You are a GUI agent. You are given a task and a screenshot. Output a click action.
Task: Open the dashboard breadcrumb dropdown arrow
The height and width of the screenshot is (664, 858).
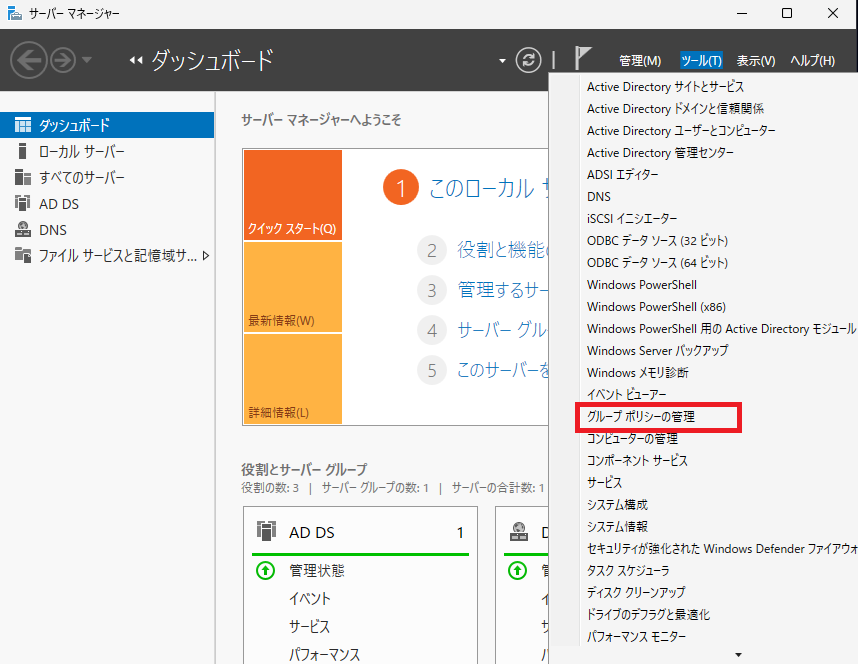coord(500,59)
